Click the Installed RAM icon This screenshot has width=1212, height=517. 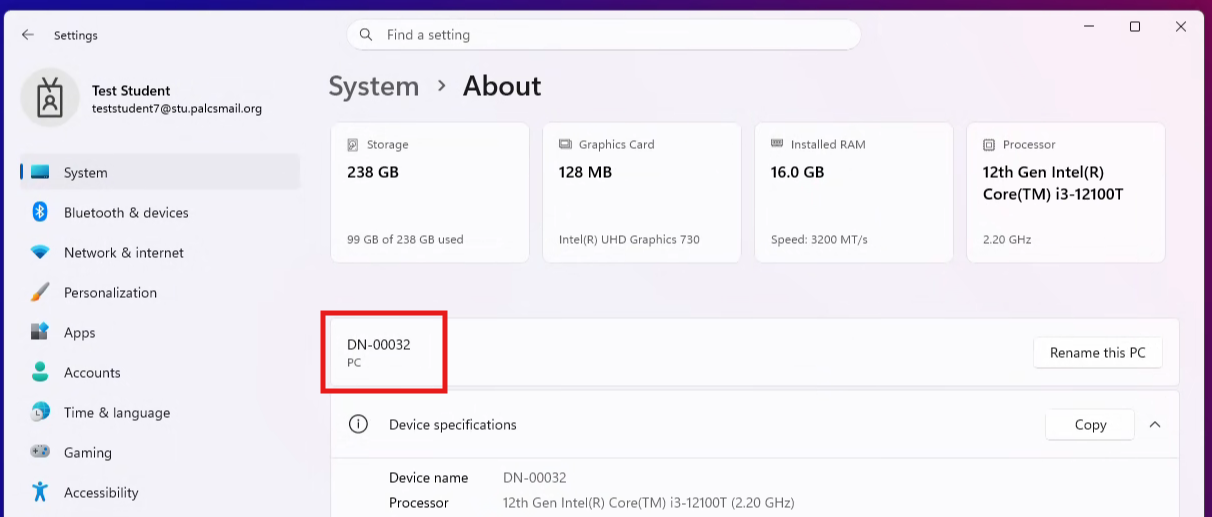(777, 144)
